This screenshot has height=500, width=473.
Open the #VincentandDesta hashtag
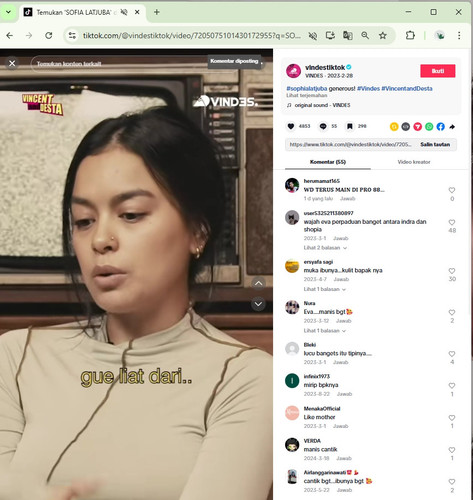(x=407, y=89)
